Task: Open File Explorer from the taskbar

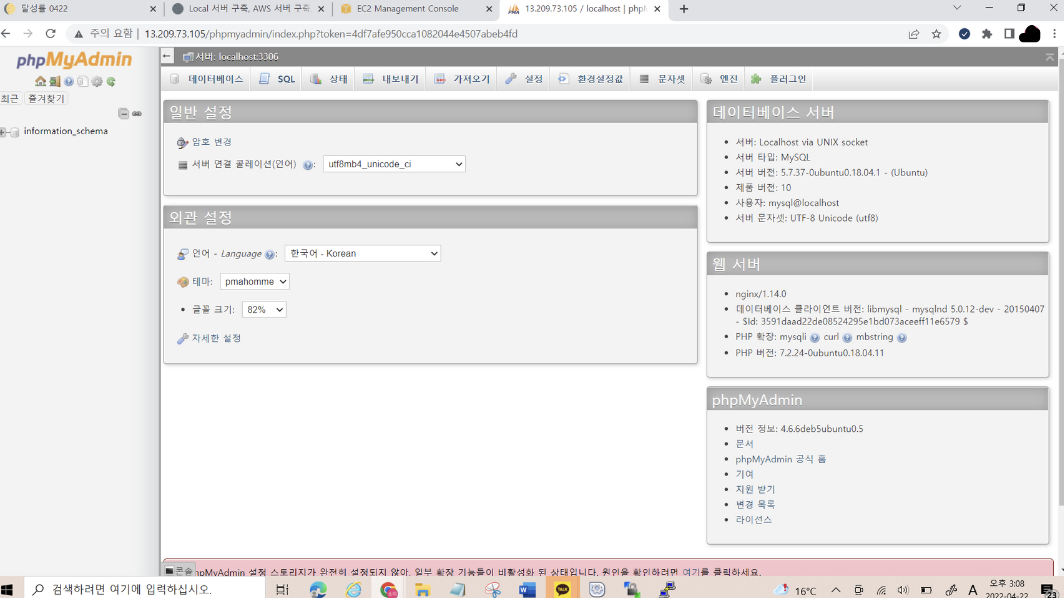Action: pyautogui.click(x=422, y=589)
